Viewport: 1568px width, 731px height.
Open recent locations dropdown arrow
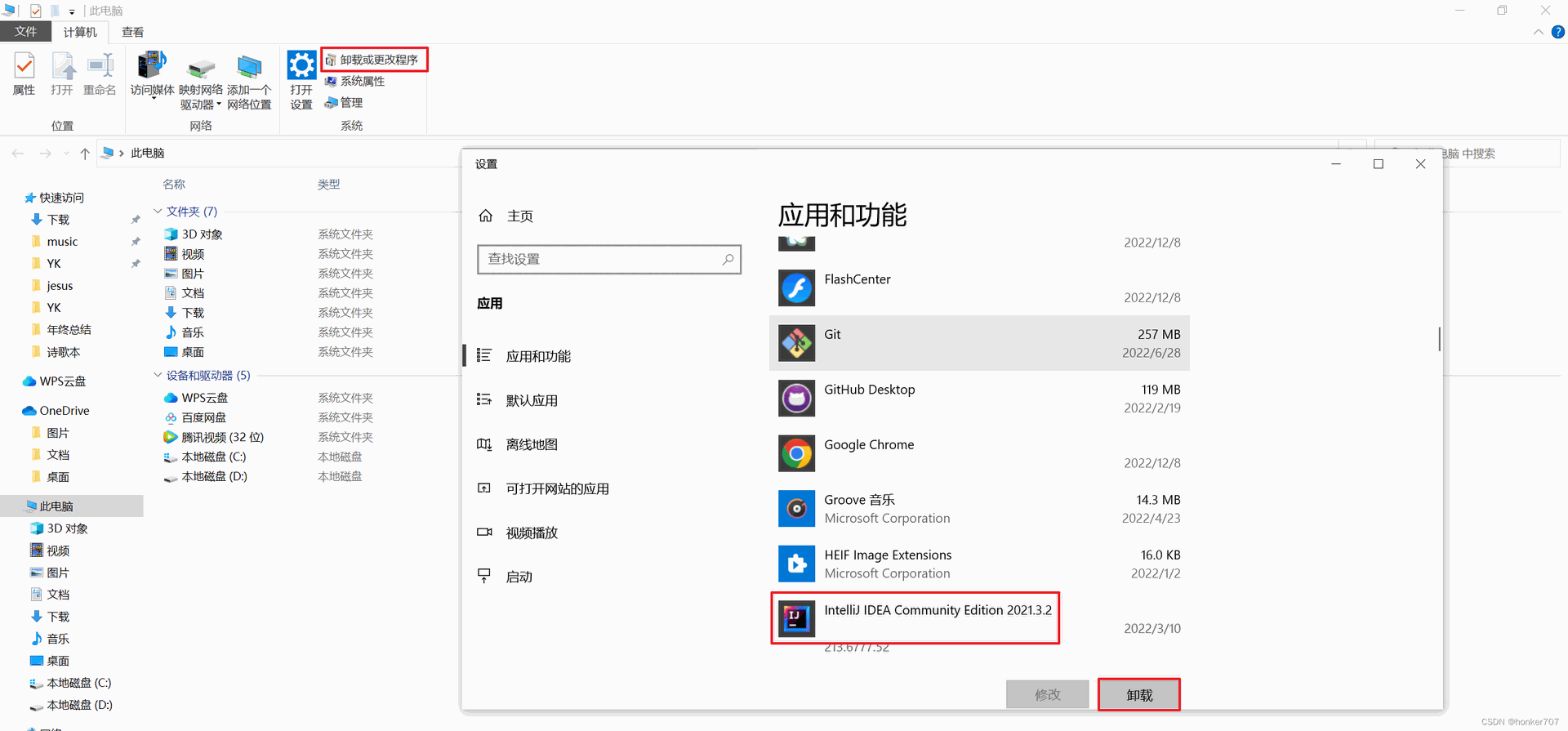[66, 154]
